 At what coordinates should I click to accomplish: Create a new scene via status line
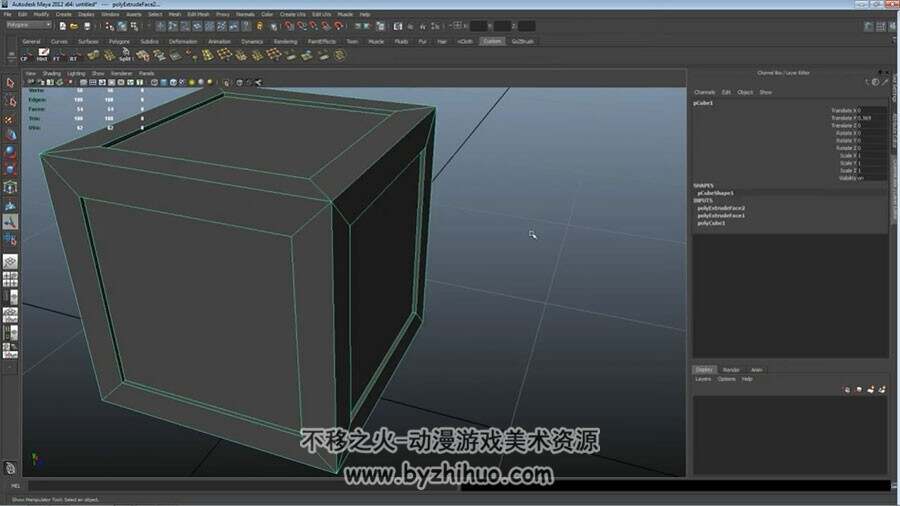pos(63,26)
